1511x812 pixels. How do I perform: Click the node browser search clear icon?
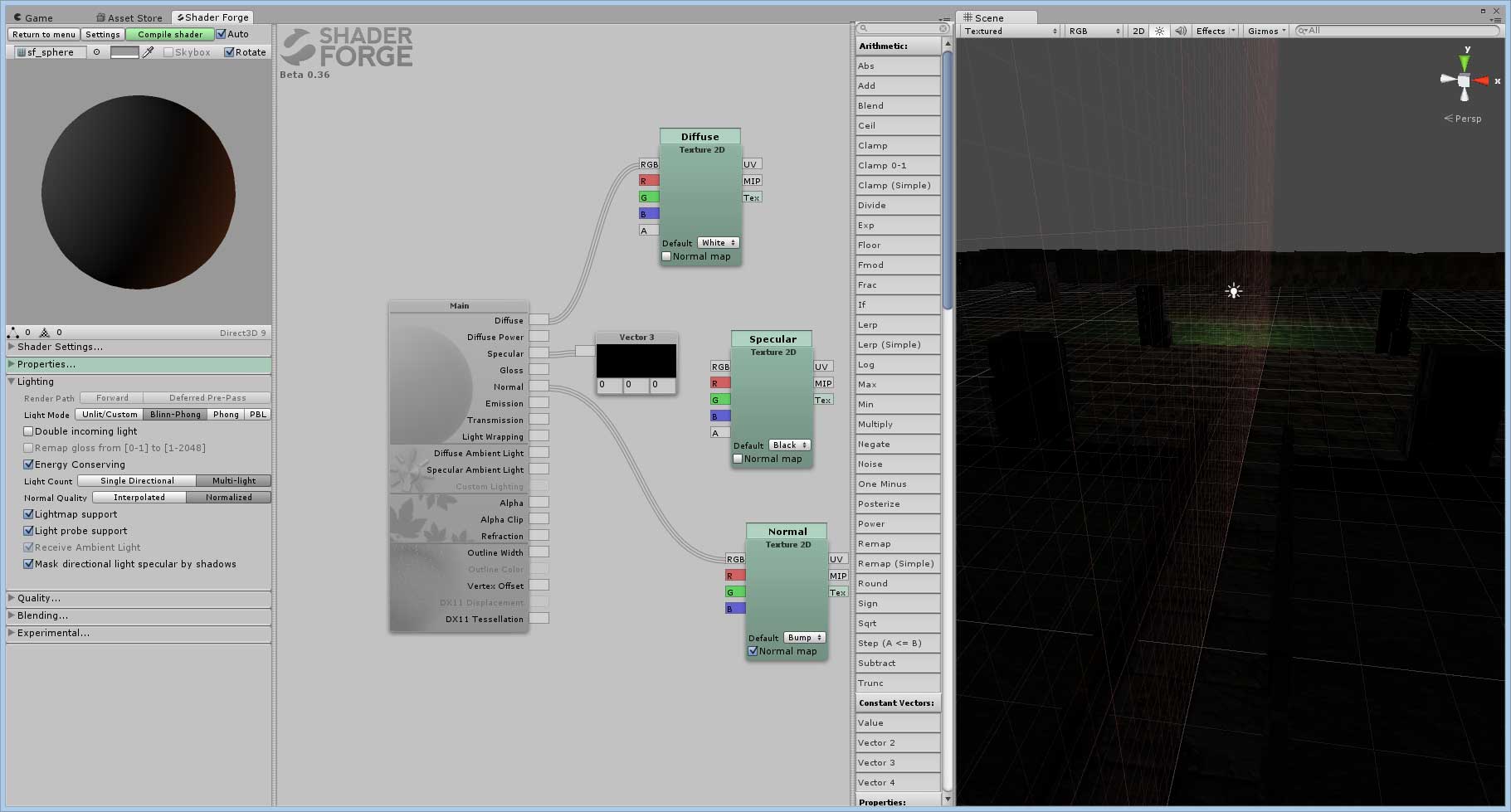tap(943, 28)
